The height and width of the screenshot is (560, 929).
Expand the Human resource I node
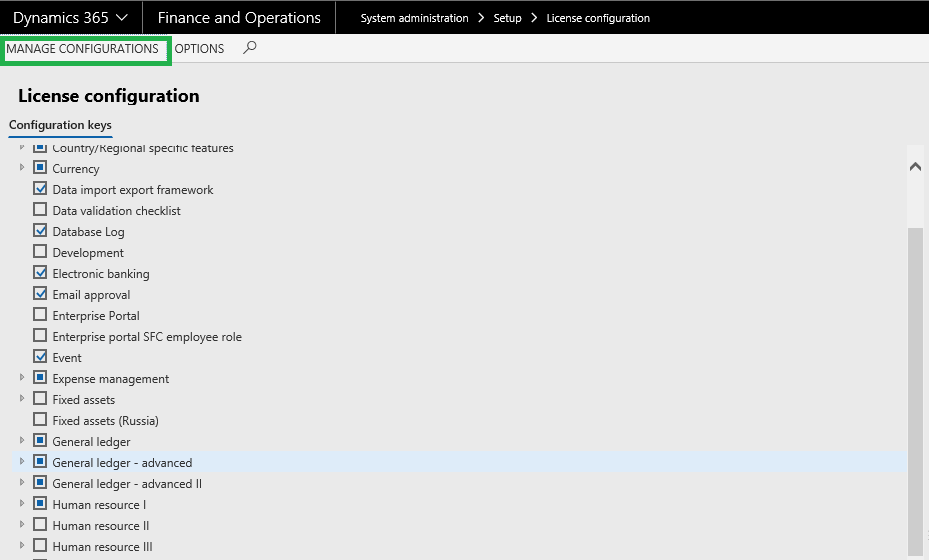(x=22, y=504)
